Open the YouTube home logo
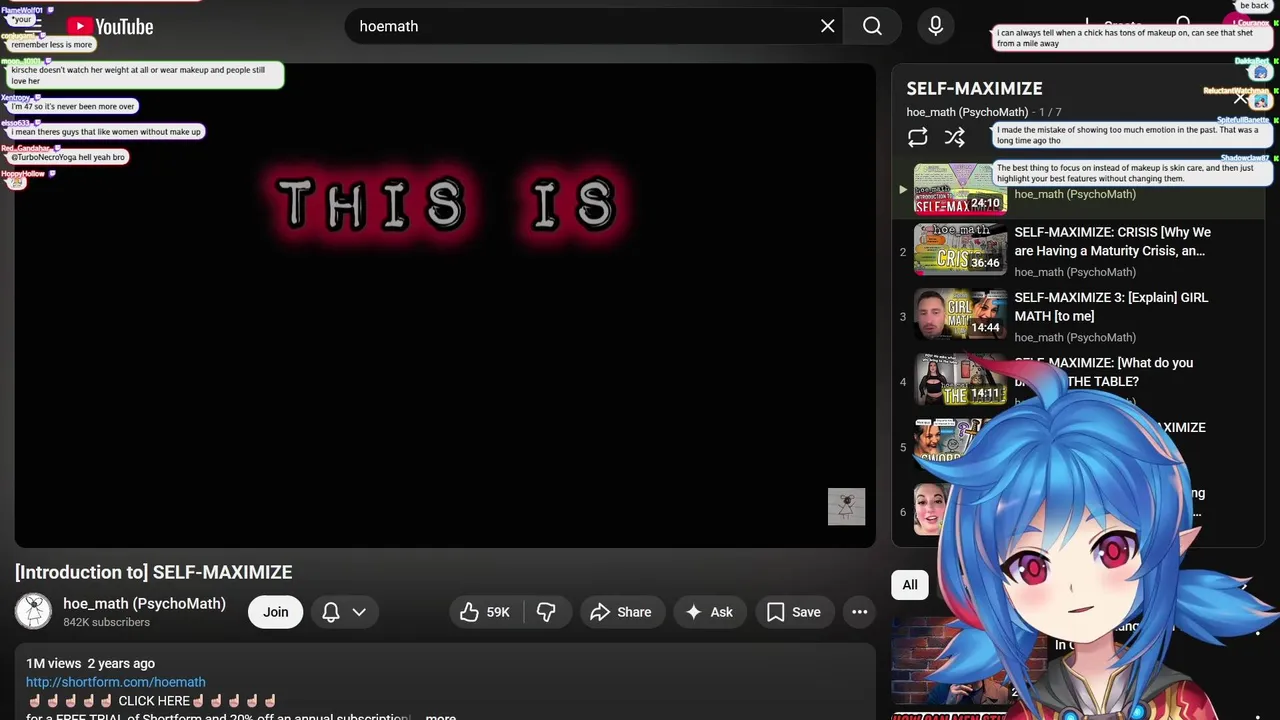Viewport: 1280px width, 720px height. click(x=110, y=27)
